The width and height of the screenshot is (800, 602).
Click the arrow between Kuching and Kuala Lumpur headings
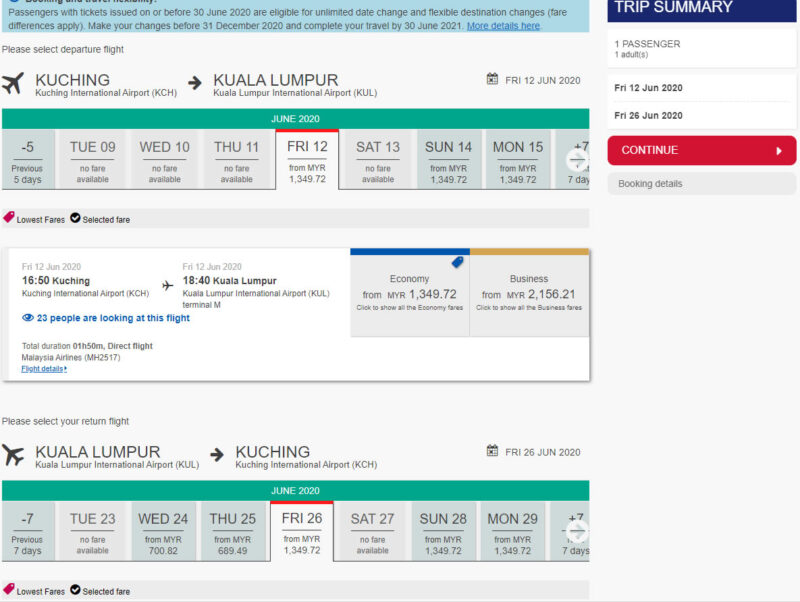[194, 83]
